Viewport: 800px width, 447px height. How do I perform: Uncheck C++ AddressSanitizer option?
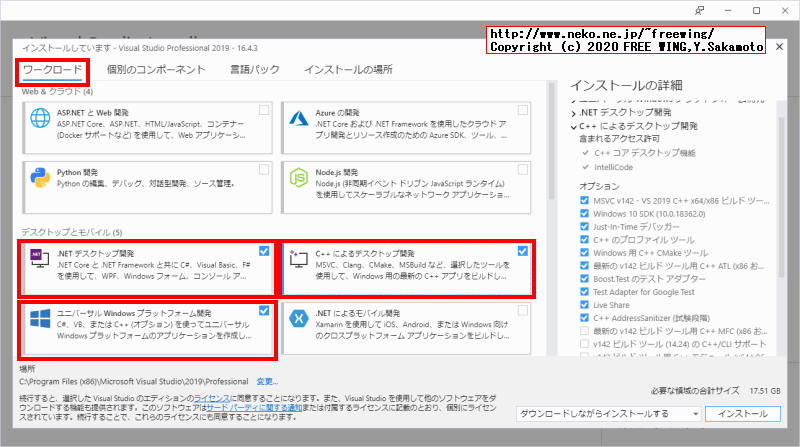(584, 318)
